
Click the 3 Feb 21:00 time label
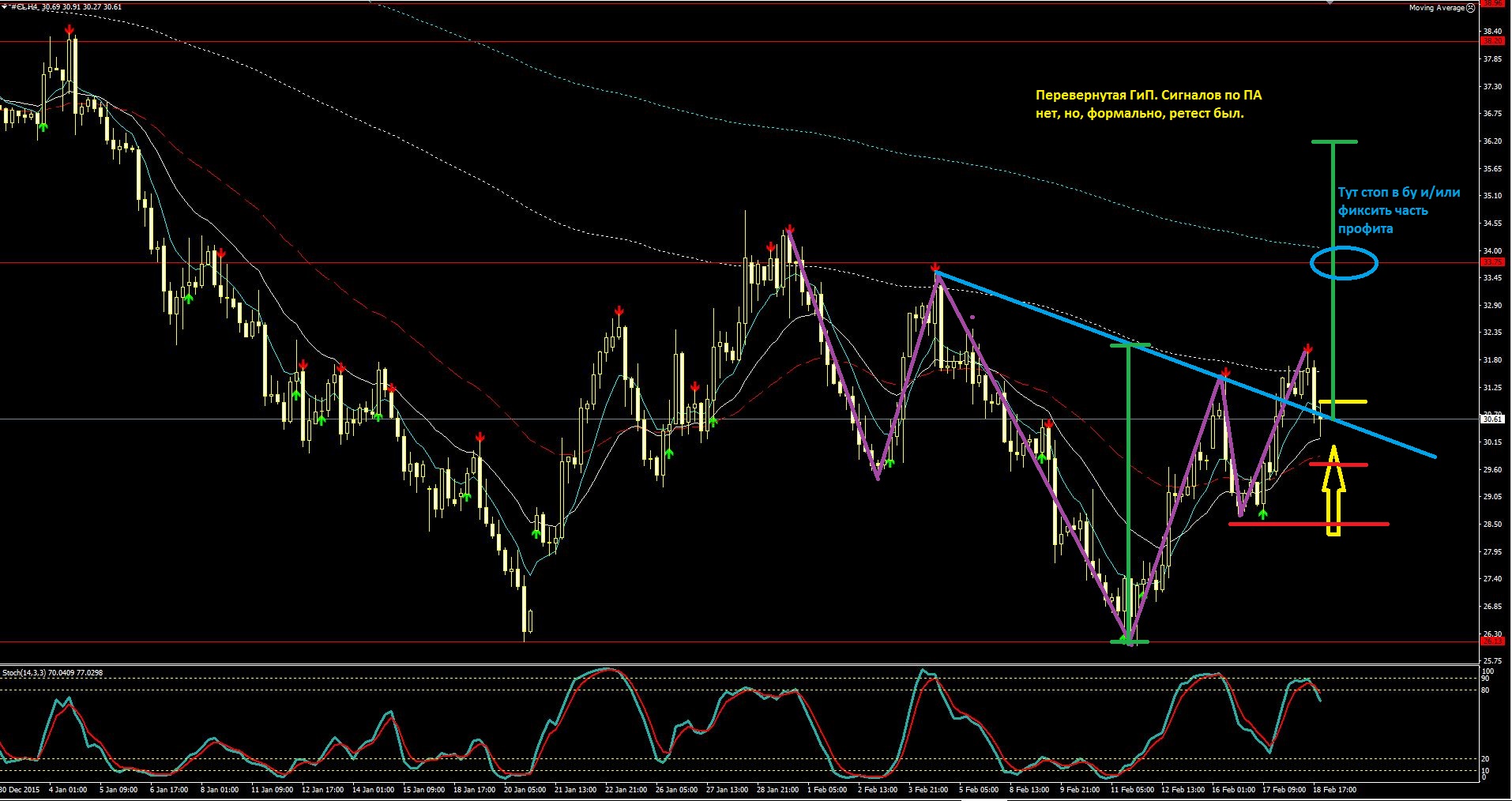point(928,789)
